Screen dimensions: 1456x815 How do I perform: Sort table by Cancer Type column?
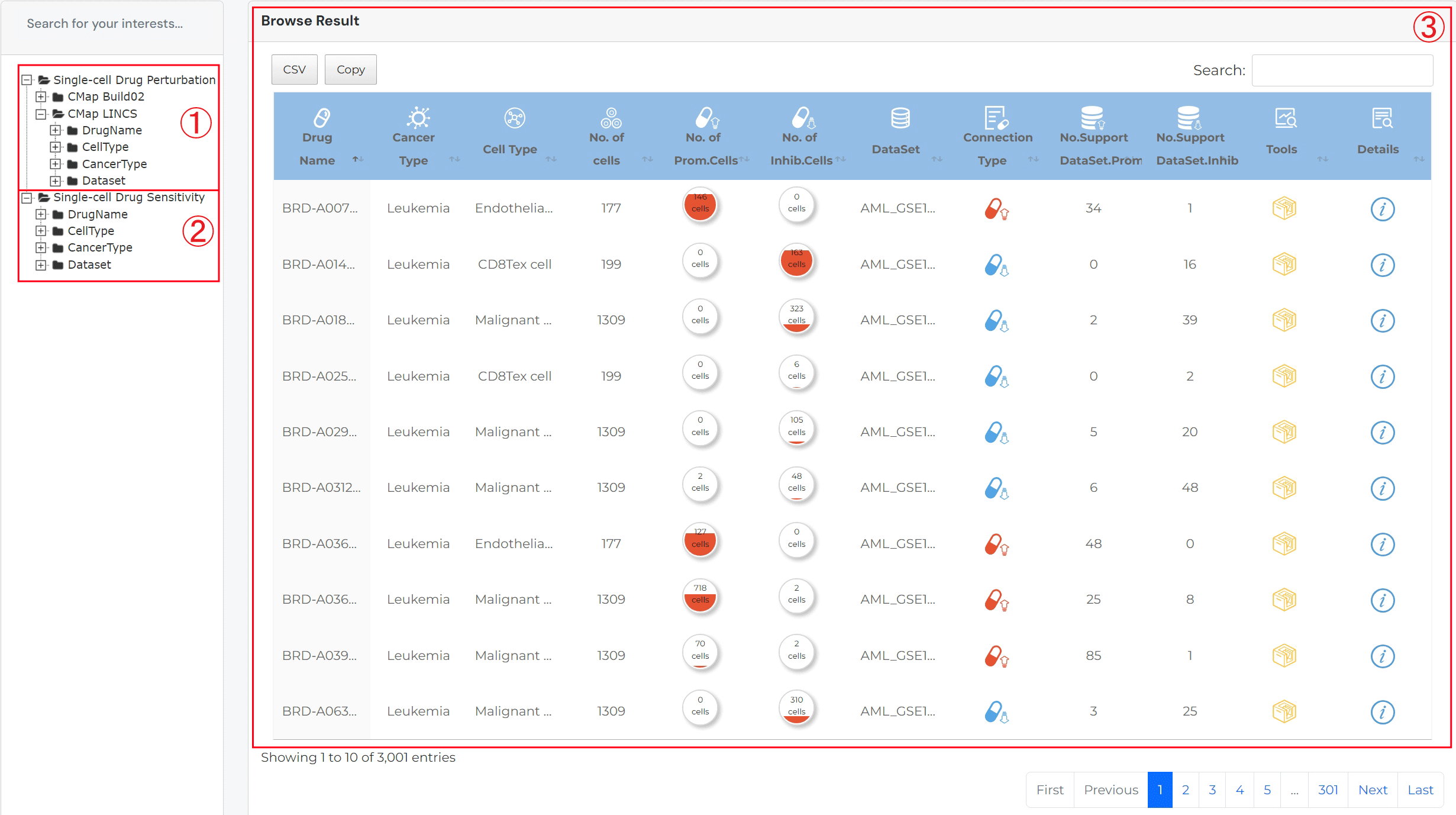click(414, 149)
